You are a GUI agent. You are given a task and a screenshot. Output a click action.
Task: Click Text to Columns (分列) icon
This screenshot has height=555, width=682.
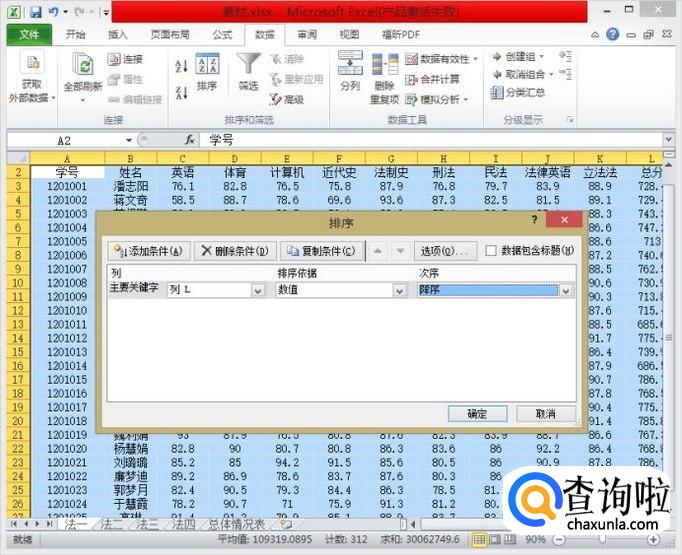350,72
